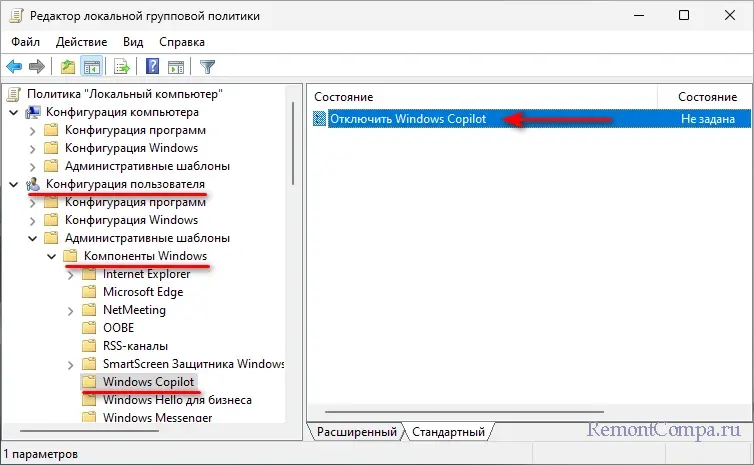Select the Microsoft Edge folder
The height and width of the screenshot is (465, 754).
(x=143, y=292)
